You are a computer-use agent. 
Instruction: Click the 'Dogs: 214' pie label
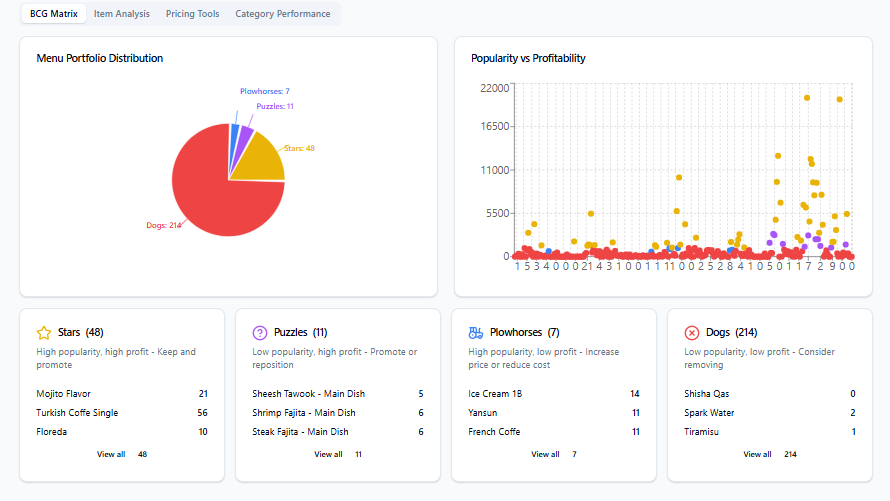pos(163,225)
